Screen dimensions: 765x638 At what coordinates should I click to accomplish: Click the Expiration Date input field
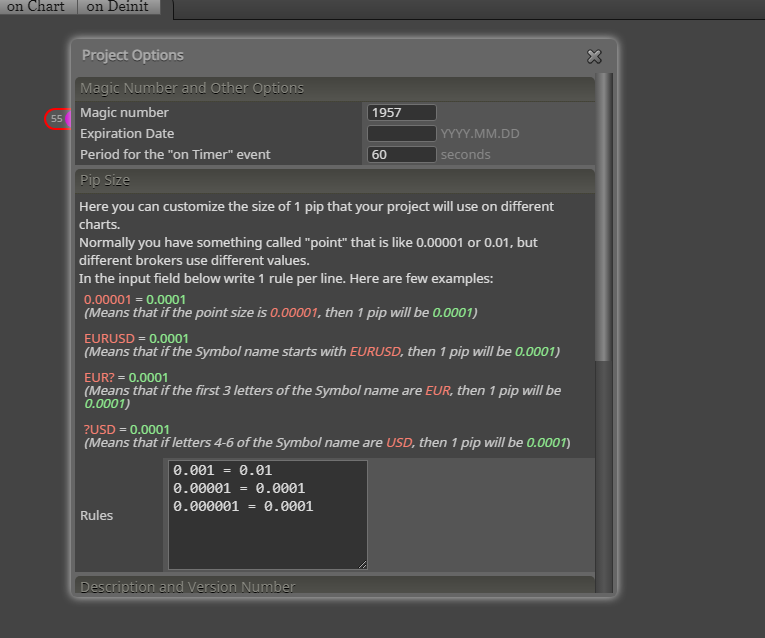point(402,134)
